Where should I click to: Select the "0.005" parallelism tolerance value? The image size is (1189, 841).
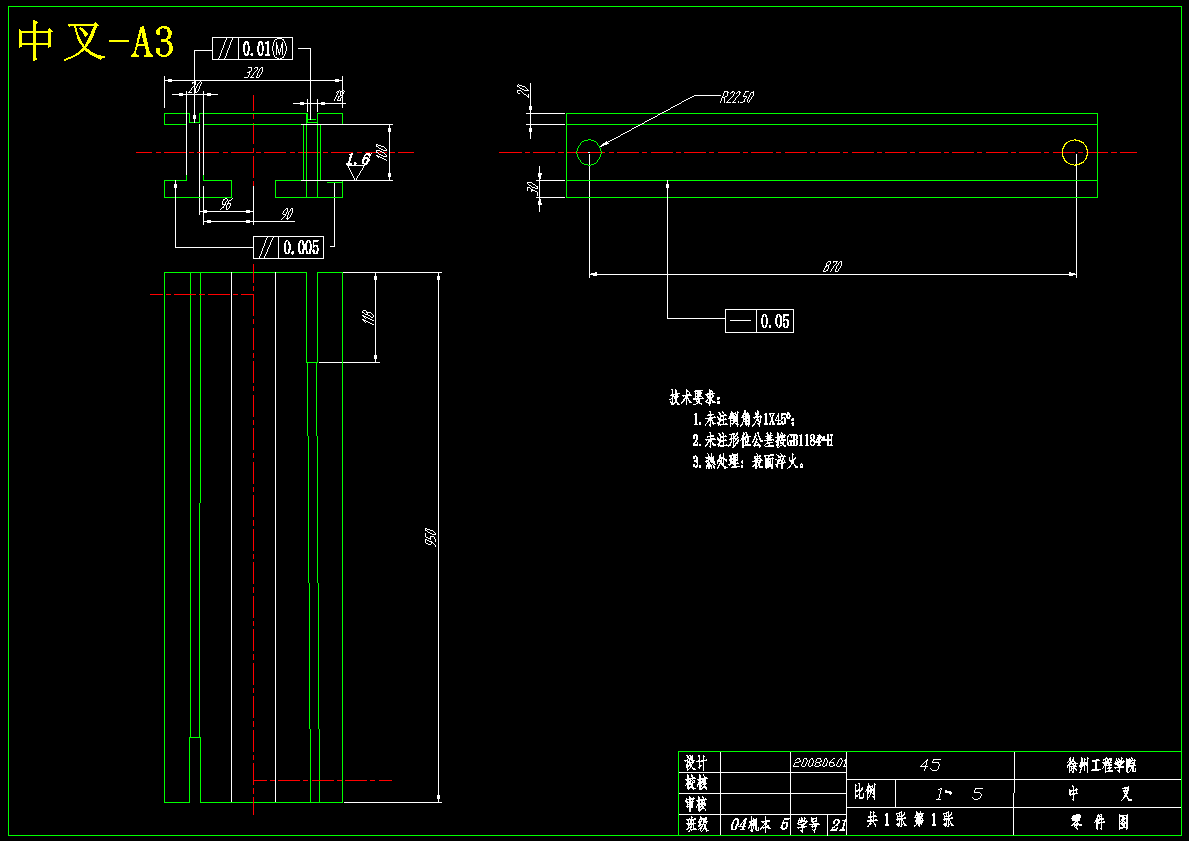(301, 247)
